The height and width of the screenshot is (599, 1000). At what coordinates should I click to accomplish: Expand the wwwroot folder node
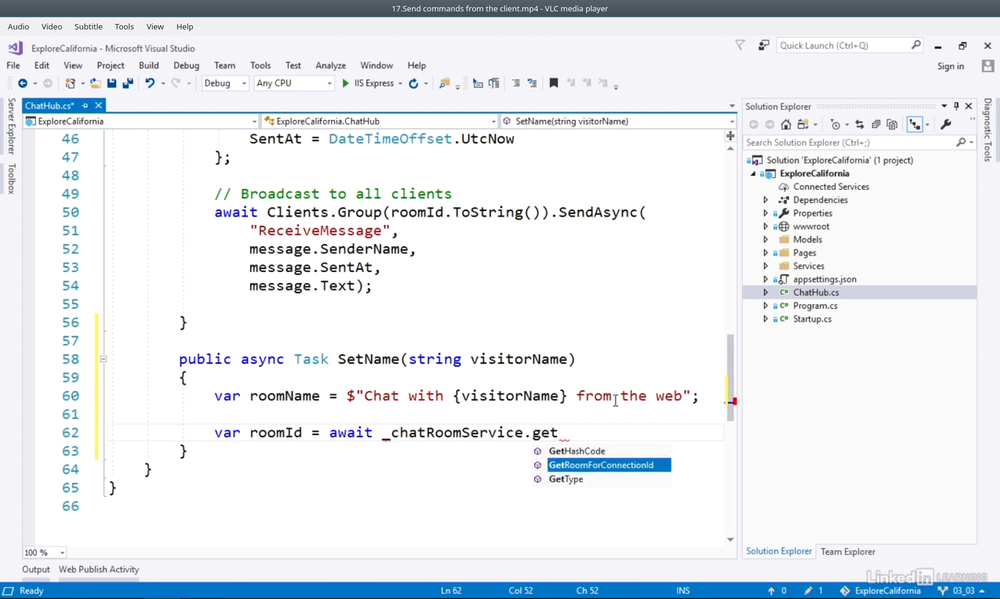click(x=766, y=226)
